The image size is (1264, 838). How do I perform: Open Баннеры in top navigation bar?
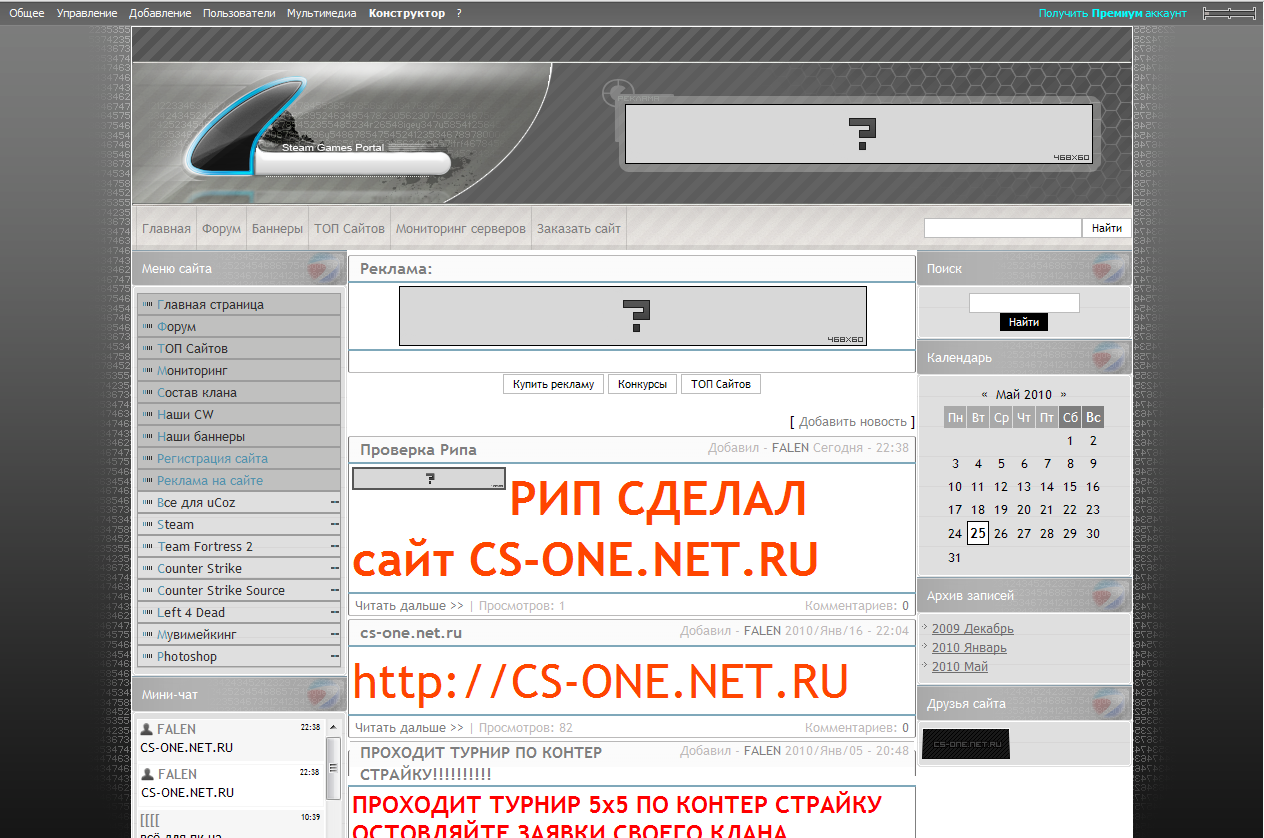coord(277,228)
